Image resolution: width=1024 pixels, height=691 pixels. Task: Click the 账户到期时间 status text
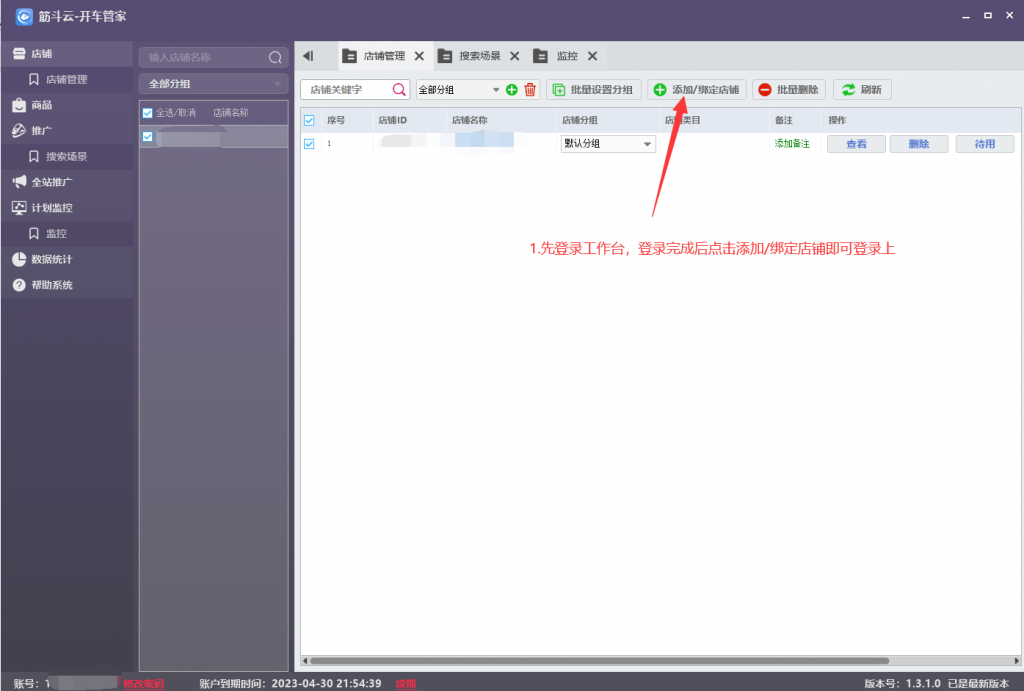click(x=290, y=683)
